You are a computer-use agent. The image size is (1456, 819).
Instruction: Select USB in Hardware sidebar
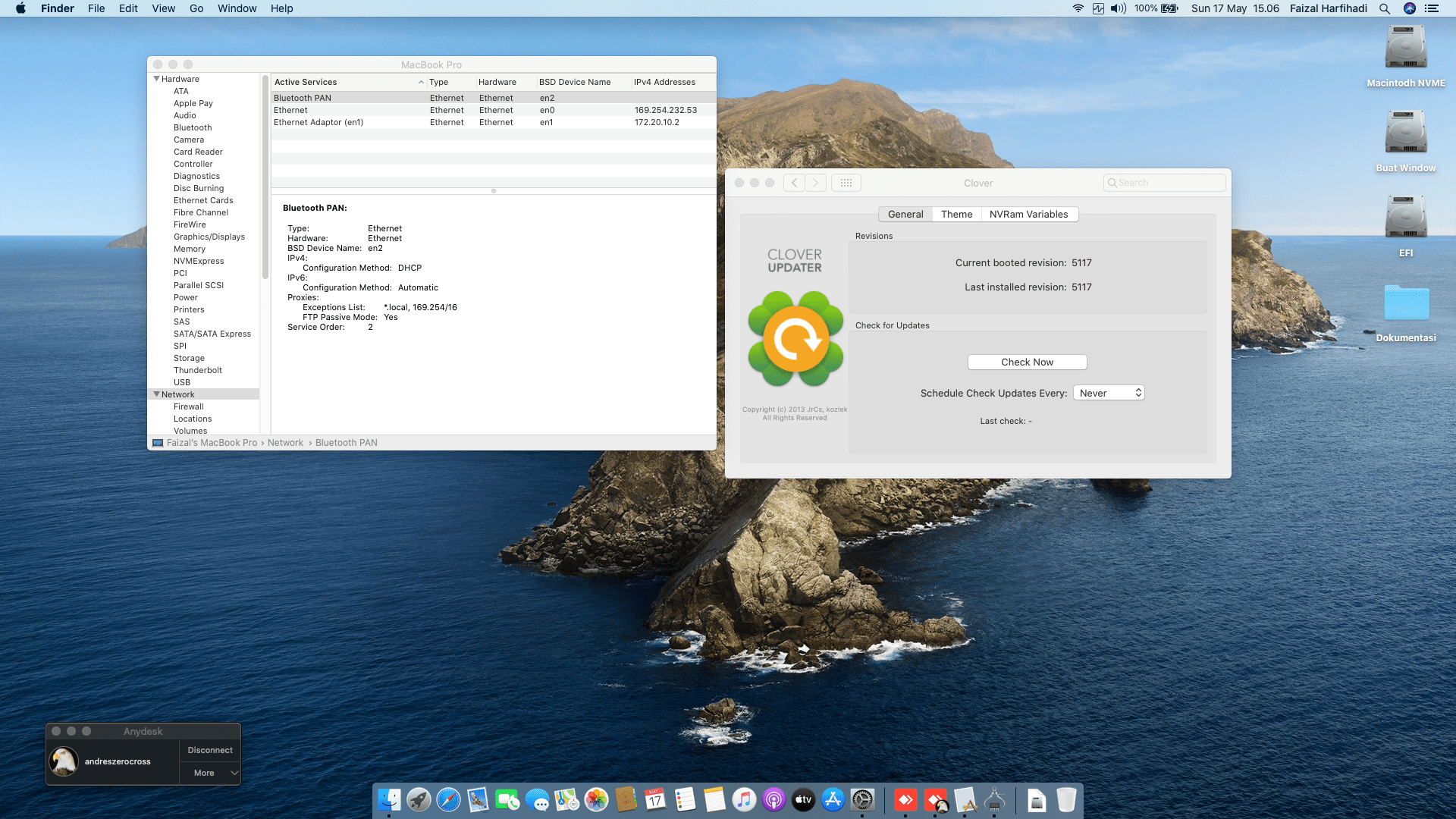182,382
